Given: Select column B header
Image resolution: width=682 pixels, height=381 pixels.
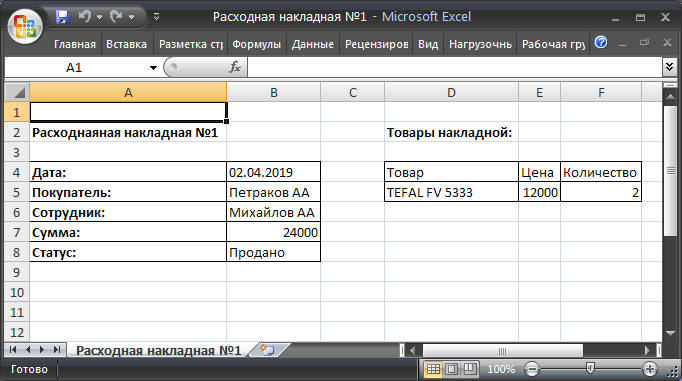Looking at the screenshot, I should coord(274,92).
